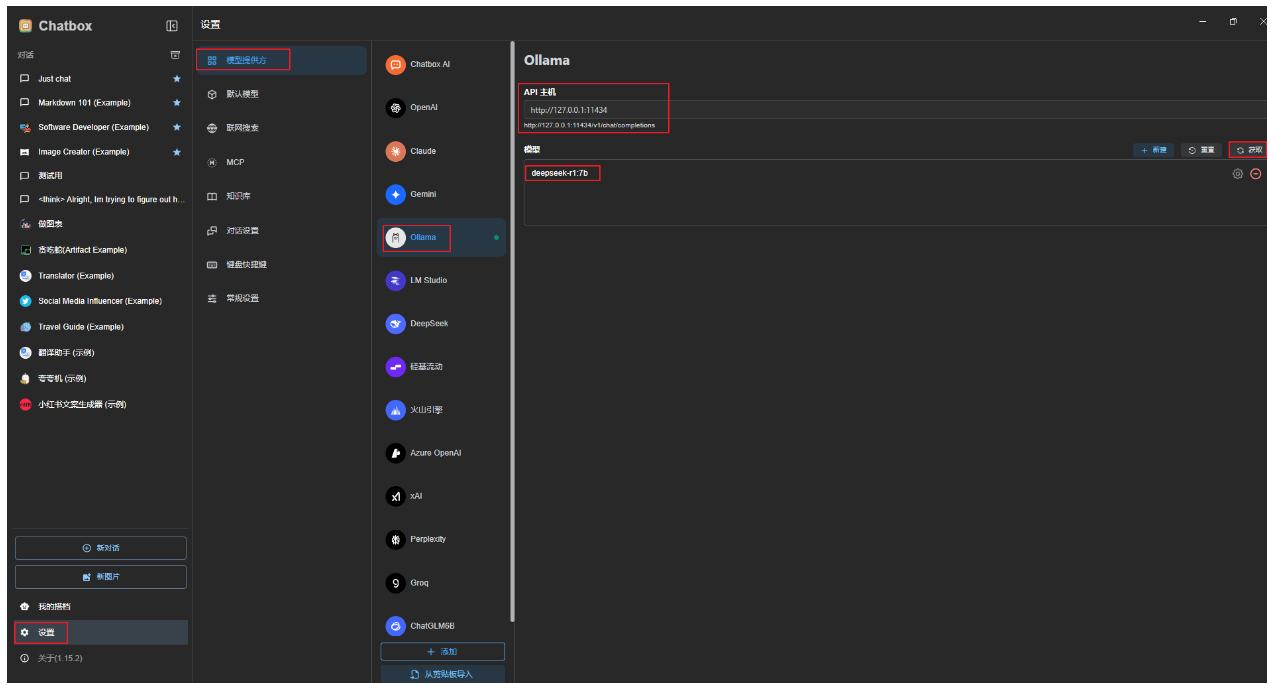This screenshot has height=689, width=1271.
Task: Select the Gemini provider
Action: pos(441,194)
